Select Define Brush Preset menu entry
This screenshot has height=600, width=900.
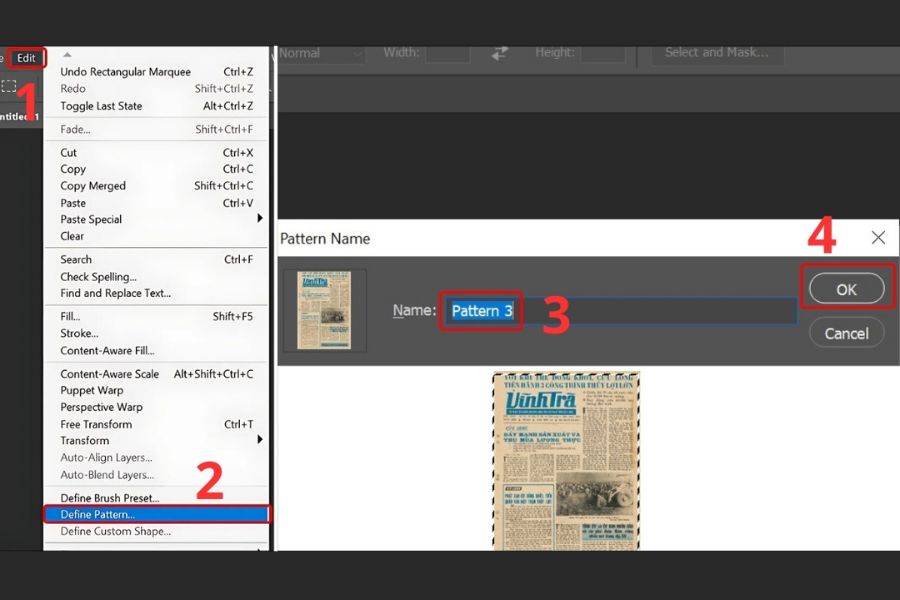pyautogui.click(x=109, y=498)
